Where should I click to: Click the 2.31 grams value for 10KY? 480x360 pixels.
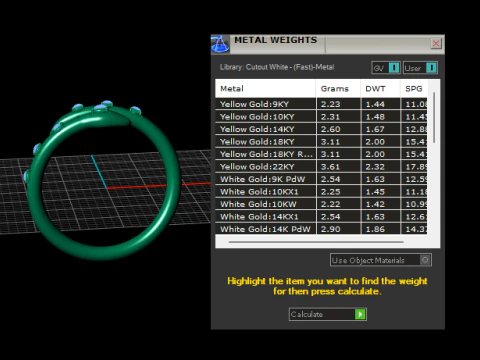[331, 117]
